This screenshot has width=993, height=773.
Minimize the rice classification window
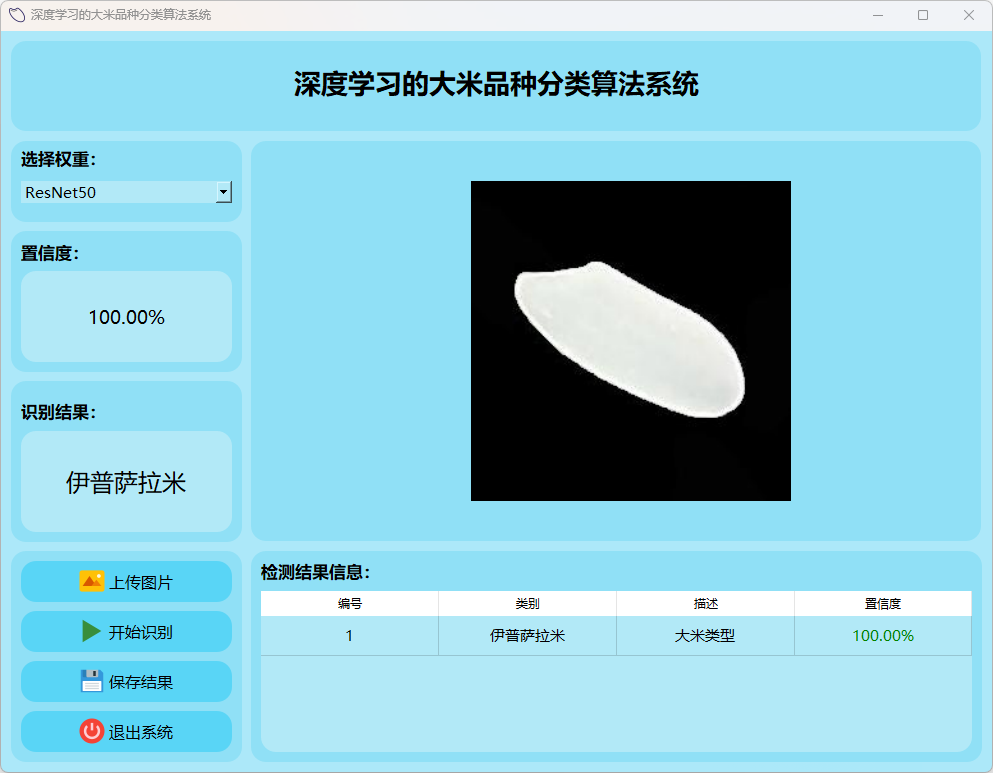point(878,15)
